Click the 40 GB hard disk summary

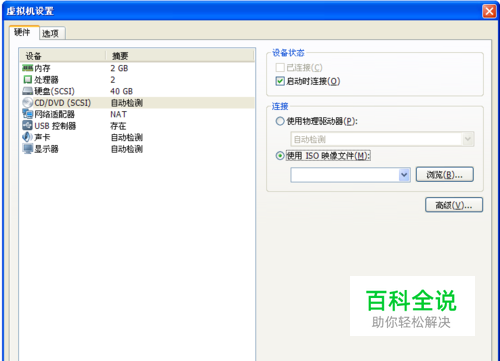pos(121,91)
